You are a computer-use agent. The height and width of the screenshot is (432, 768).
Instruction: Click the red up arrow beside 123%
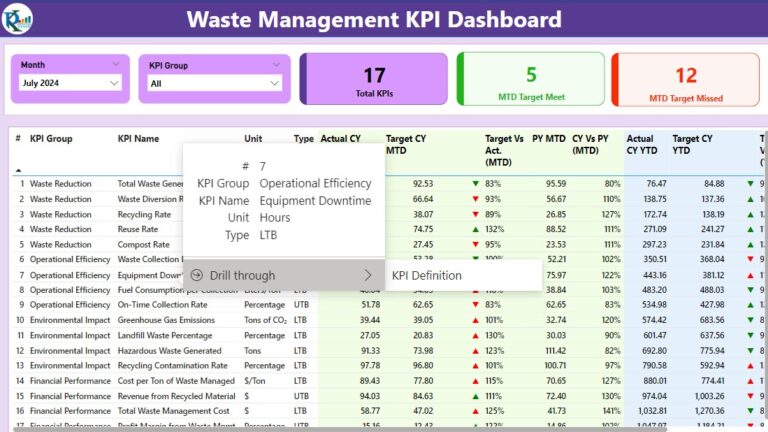475,351
